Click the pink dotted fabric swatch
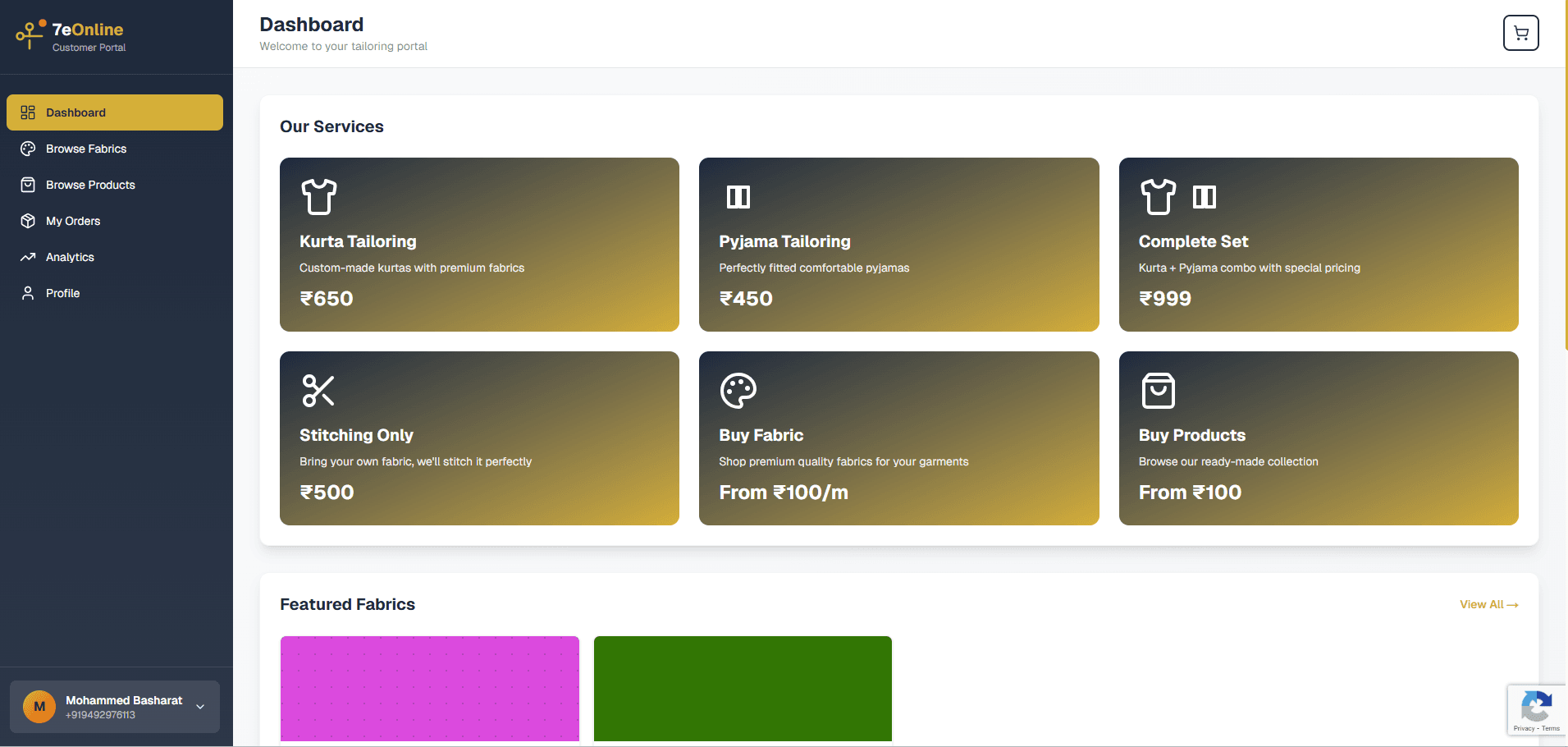The height and width of the screenshot is (747, 1568). pyautogui.click(x=429, y=690)
